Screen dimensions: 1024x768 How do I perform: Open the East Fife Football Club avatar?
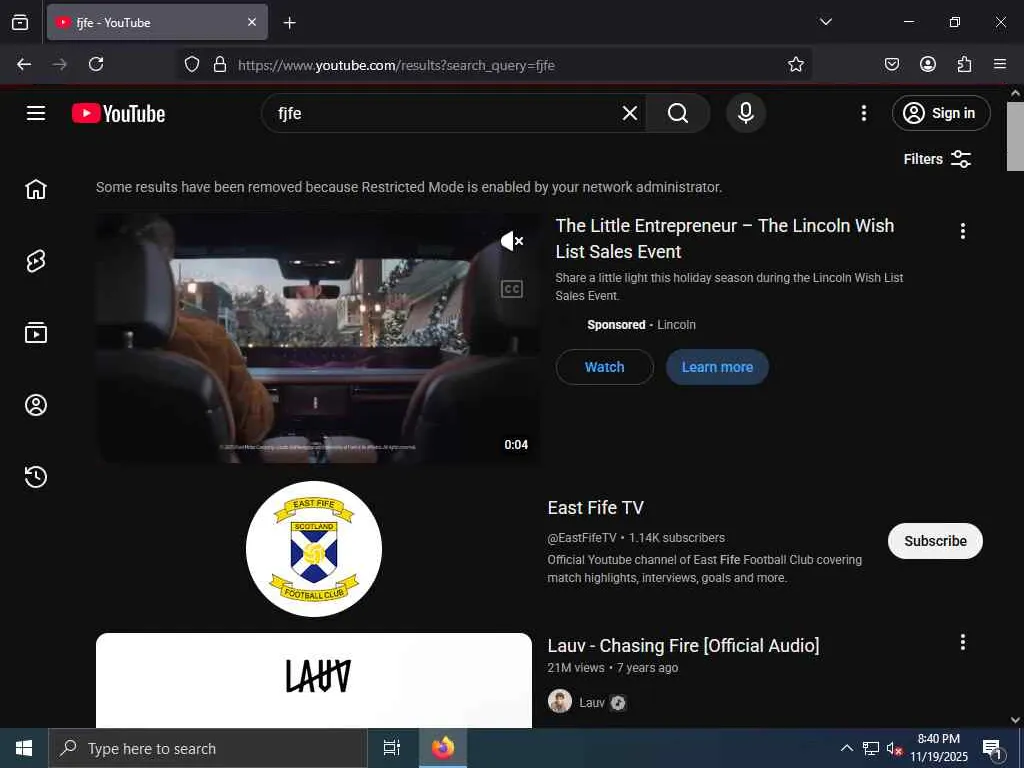coord(314,549)
